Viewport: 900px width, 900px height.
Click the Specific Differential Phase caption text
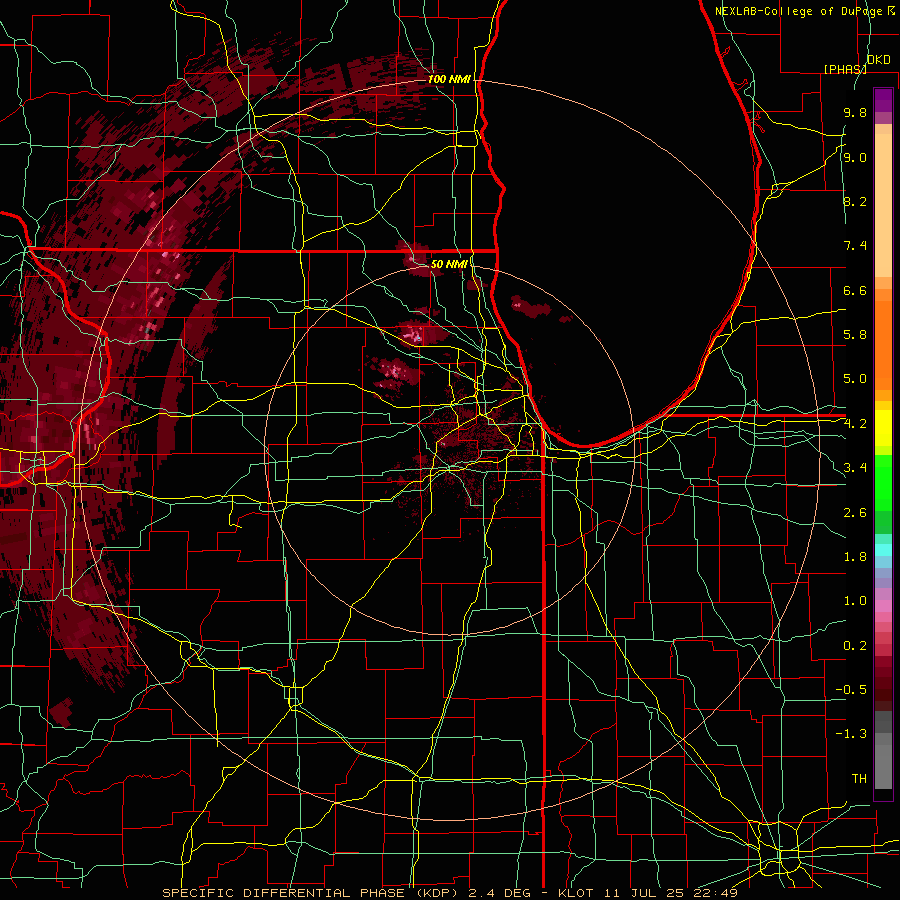click(449, 893)
